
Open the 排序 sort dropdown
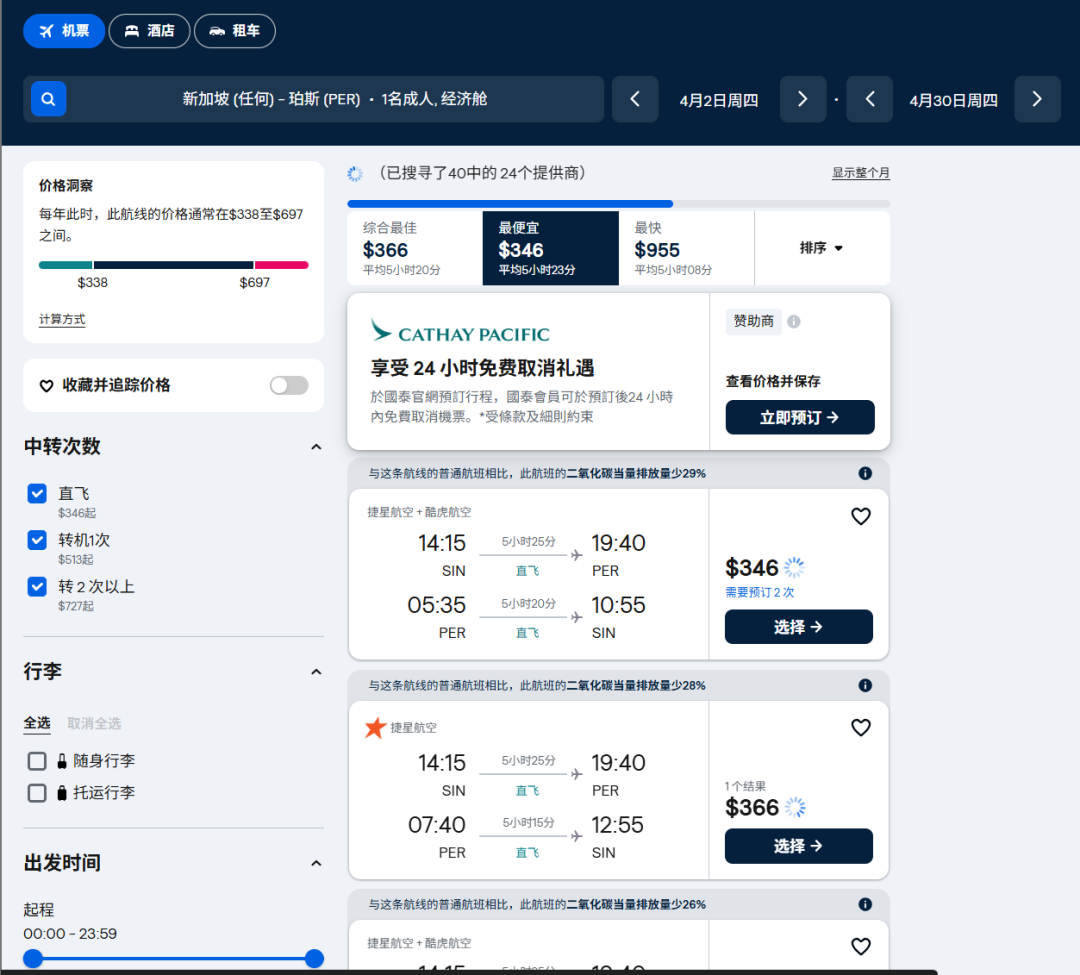point(821,248)
